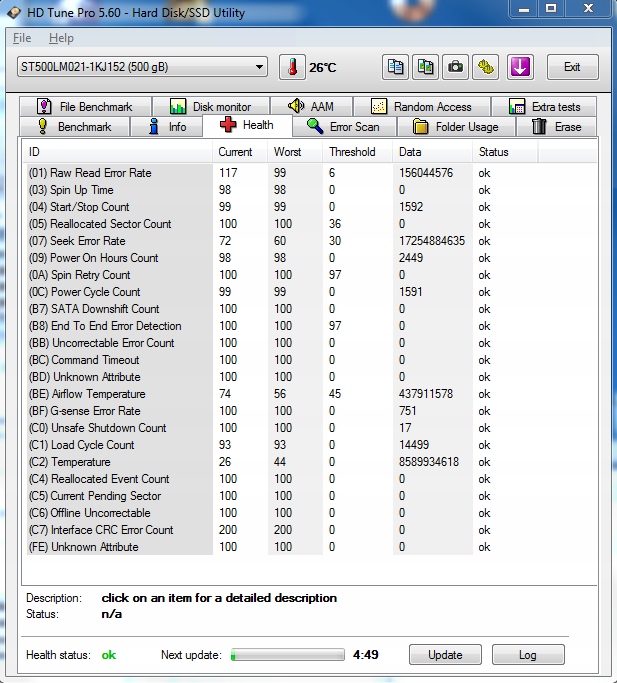Screen dimensions: 617x683
Task: Select the (C4) Reallocated Event Count row
Action: click(x=282, y=479)
